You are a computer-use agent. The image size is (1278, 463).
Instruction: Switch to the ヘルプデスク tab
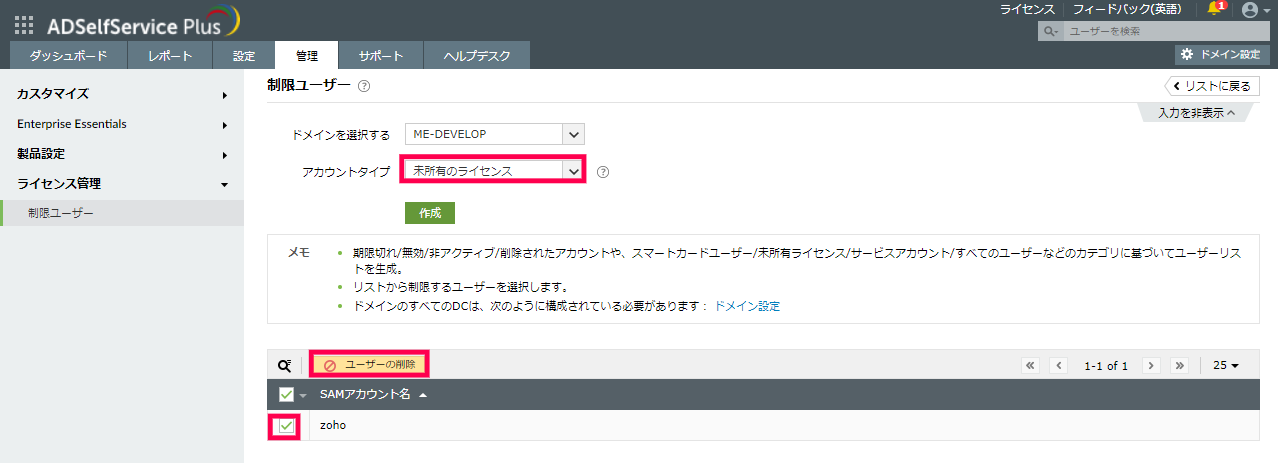tap(477, 55)
